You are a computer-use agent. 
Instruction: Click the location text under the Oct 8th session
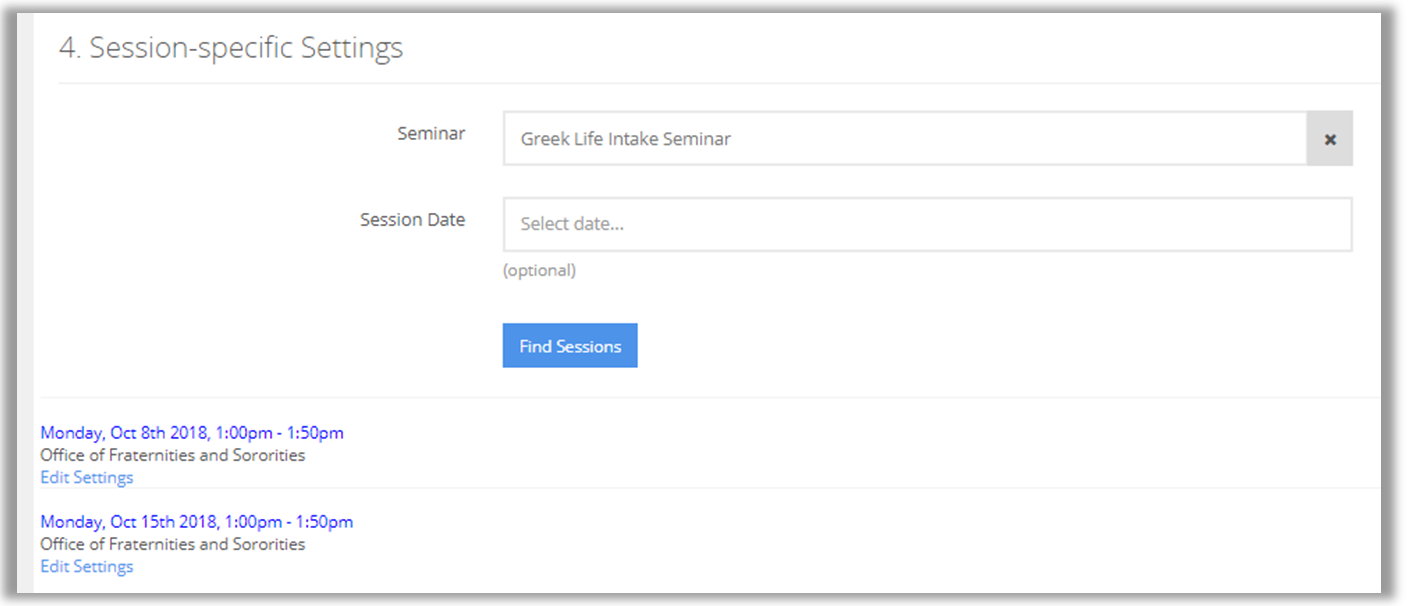(172, 455)
